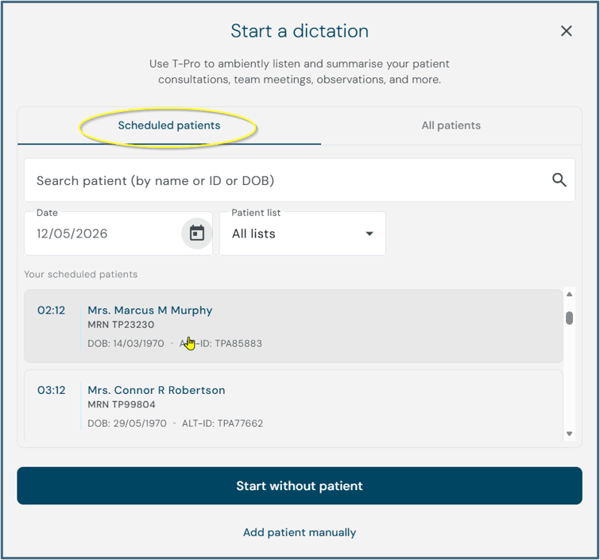
Task: Select patient Mrs. Marcus M Murphy
Action: pyautogui.click(x=293, y=326)
